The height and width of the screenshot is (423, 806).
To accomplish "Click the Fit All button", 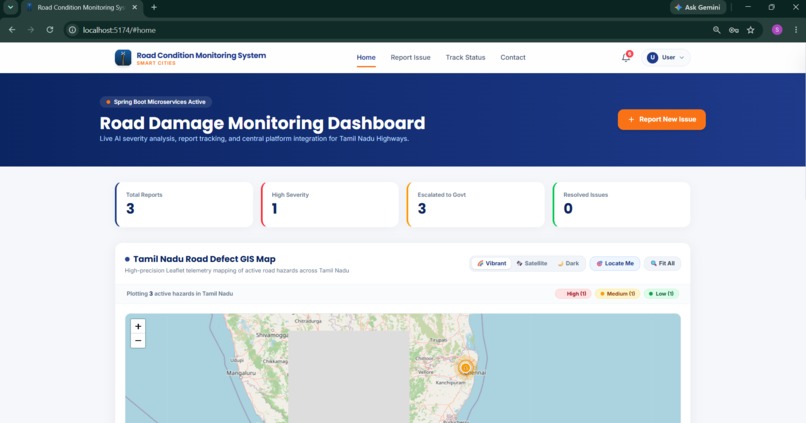I will pyautogui.click(x=662, y=263).
